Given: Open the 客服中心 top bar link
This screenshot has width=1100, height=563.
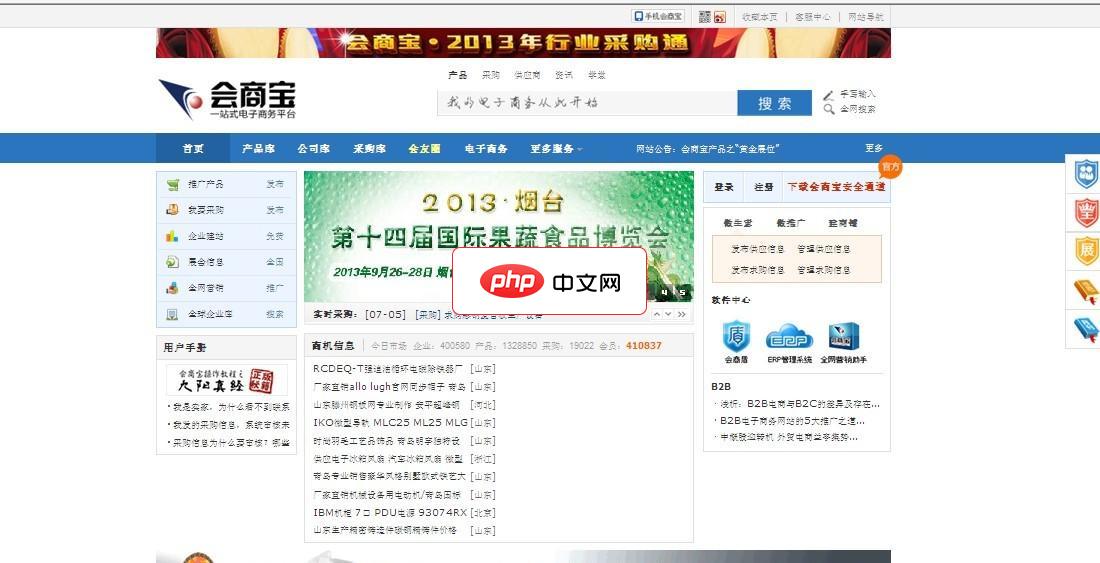Looking at the screenshot, I should click(x=813, y=17).
